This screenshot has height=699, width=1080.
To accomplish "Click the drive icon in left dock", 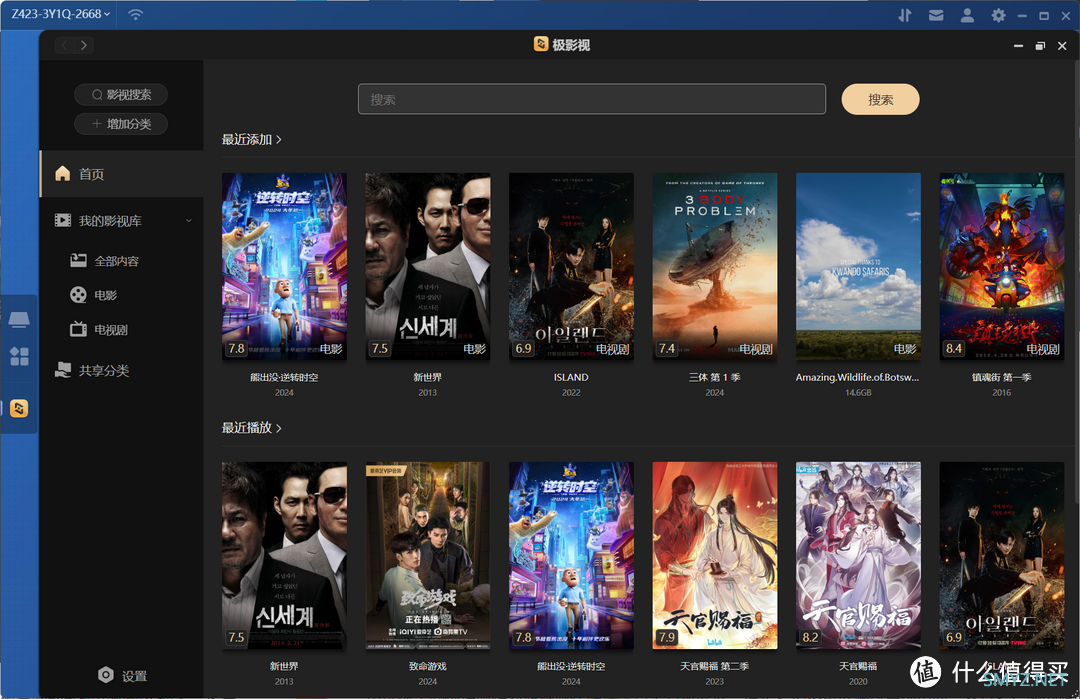I will pos(19,320).
